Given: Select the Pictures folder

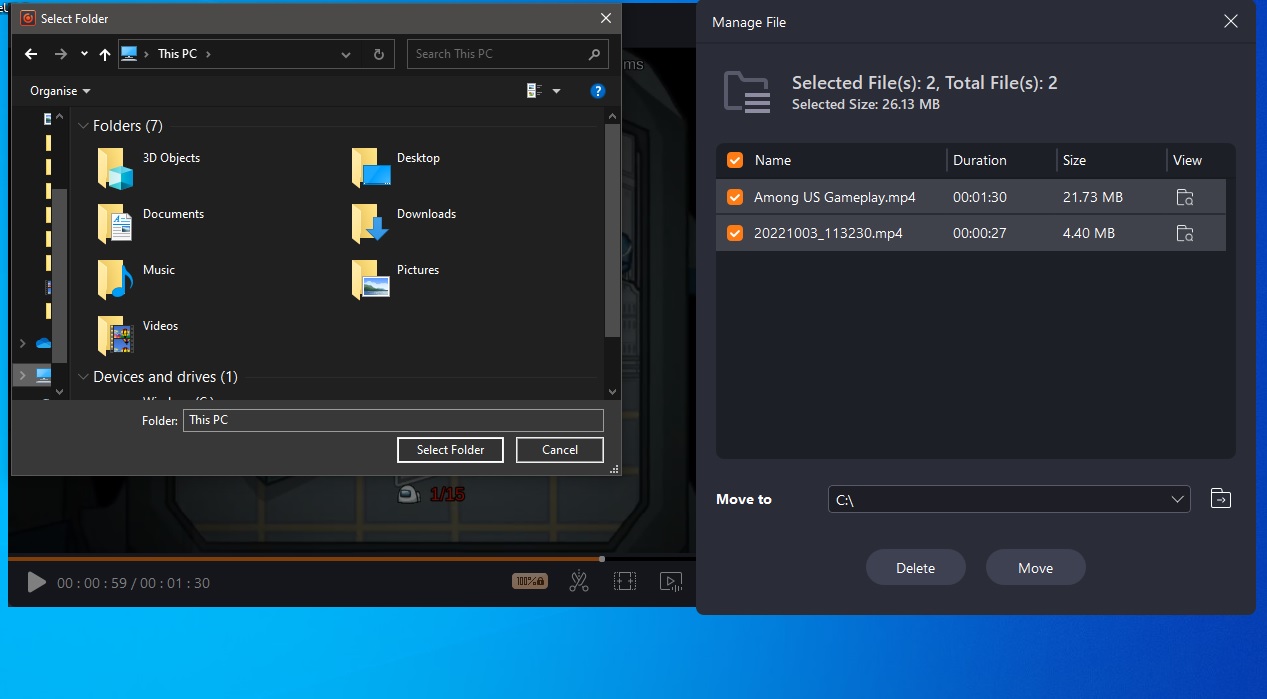Looking at the screenshot, I should click(396, 280).
